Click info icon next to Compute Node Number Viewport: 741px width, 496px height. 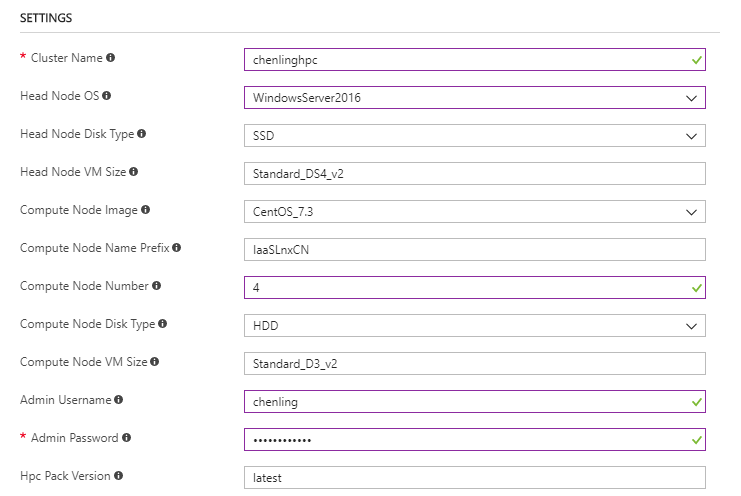tap(156, 286)
